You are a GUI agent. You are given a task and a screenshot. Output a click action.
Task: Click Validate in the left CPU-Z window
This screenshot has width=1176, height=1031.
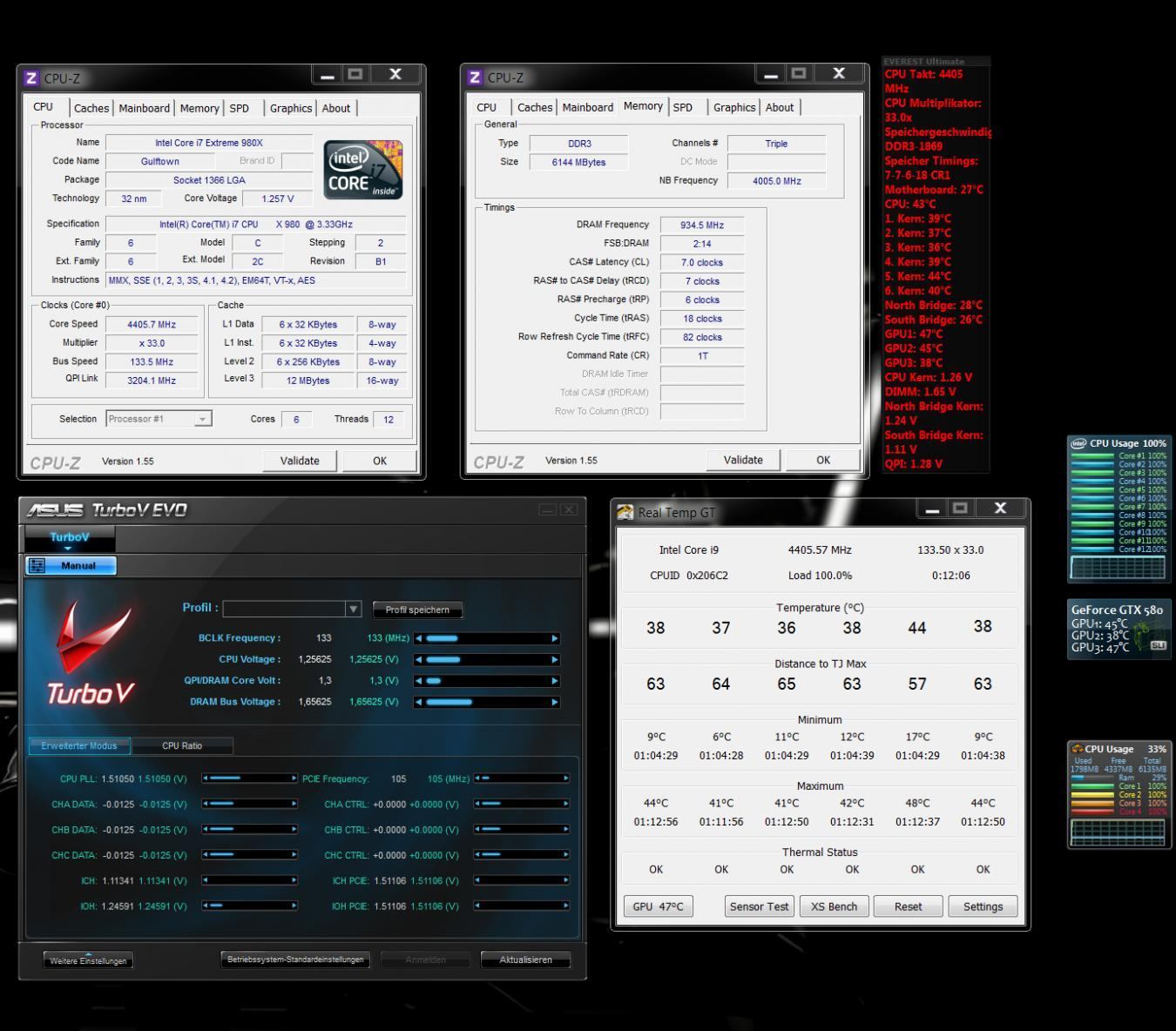tap(300, 461)
